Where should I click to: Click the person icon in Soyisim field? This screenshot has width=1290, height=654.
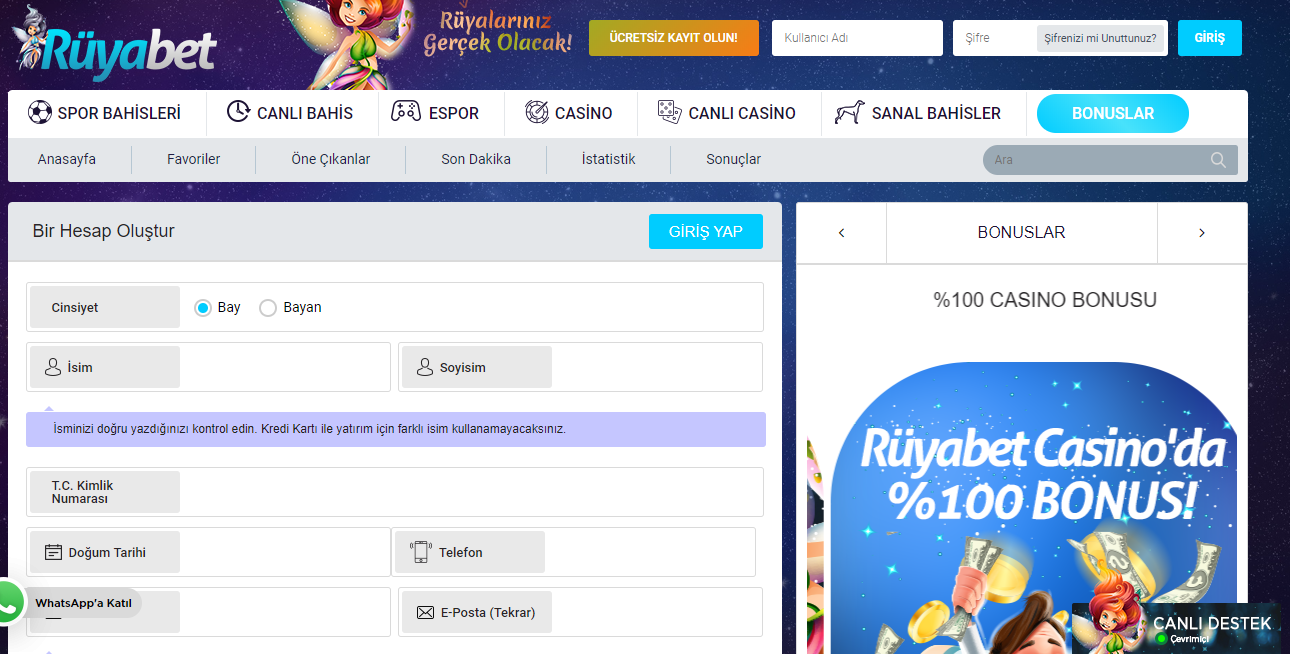click(425, 367)
